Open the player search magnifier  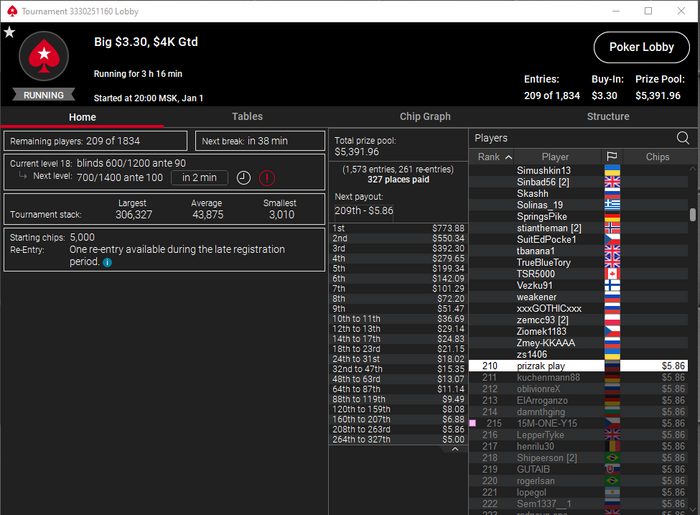pyautogui.click(x=683, y=138)
